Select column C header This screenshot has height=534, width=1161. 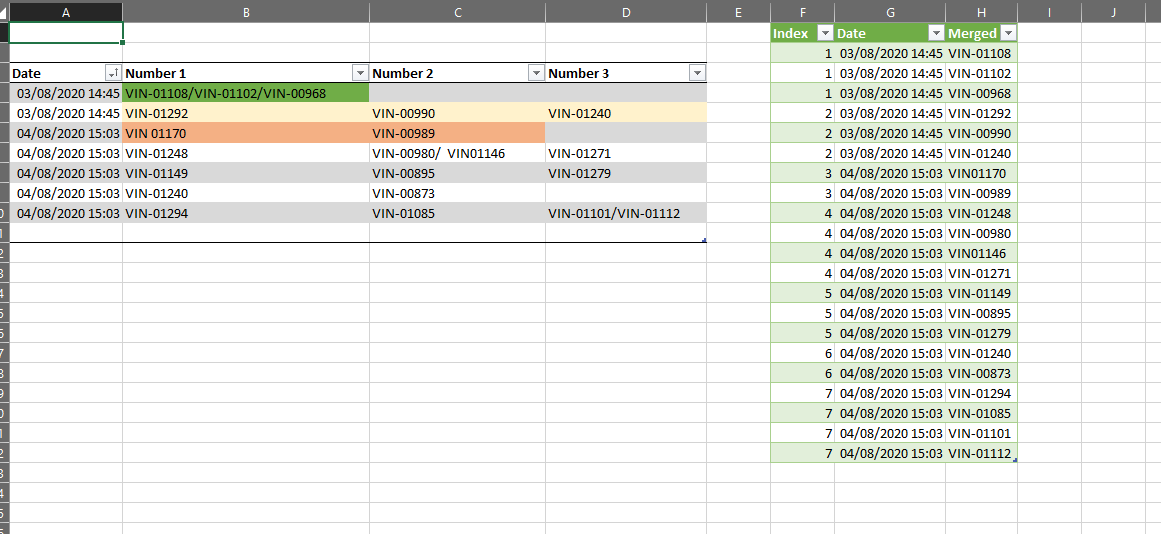[458, 12]
